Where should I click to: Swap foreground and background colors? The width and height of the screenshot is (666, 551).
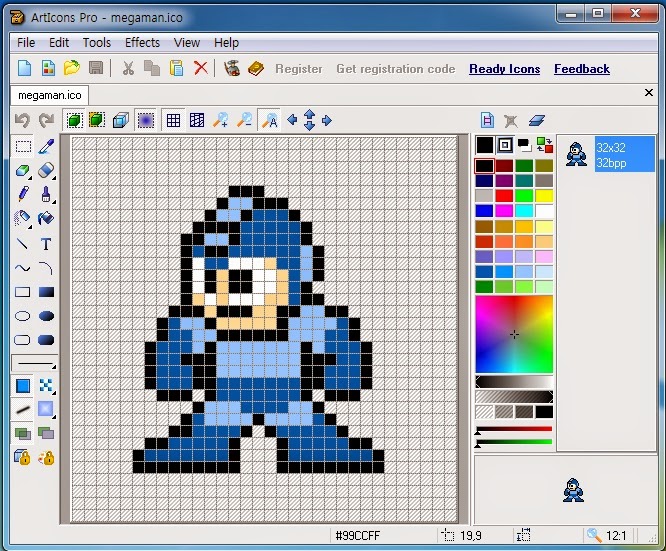(545, 145)
